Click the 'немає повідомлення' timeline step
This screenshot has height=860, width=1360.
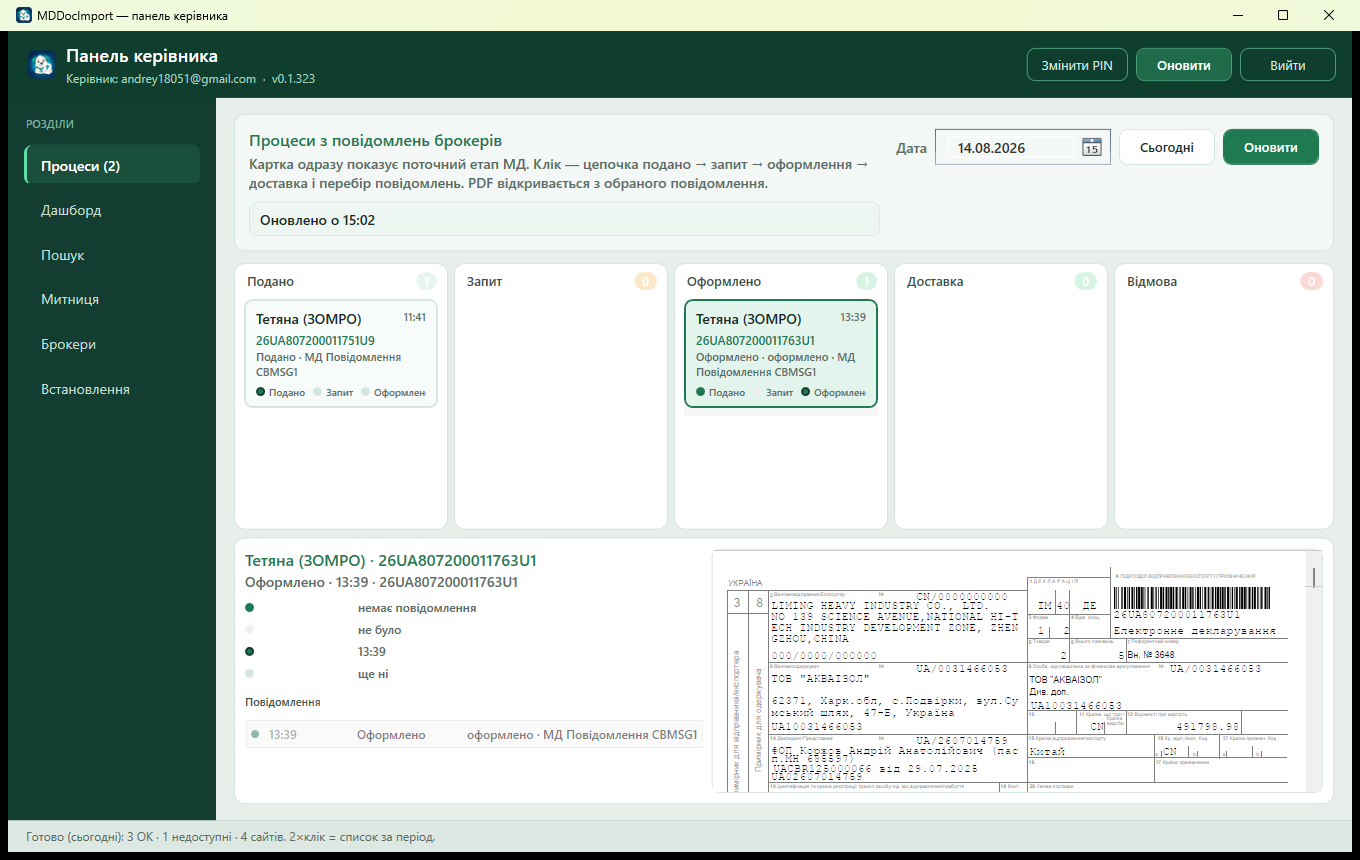click(416, 608)
